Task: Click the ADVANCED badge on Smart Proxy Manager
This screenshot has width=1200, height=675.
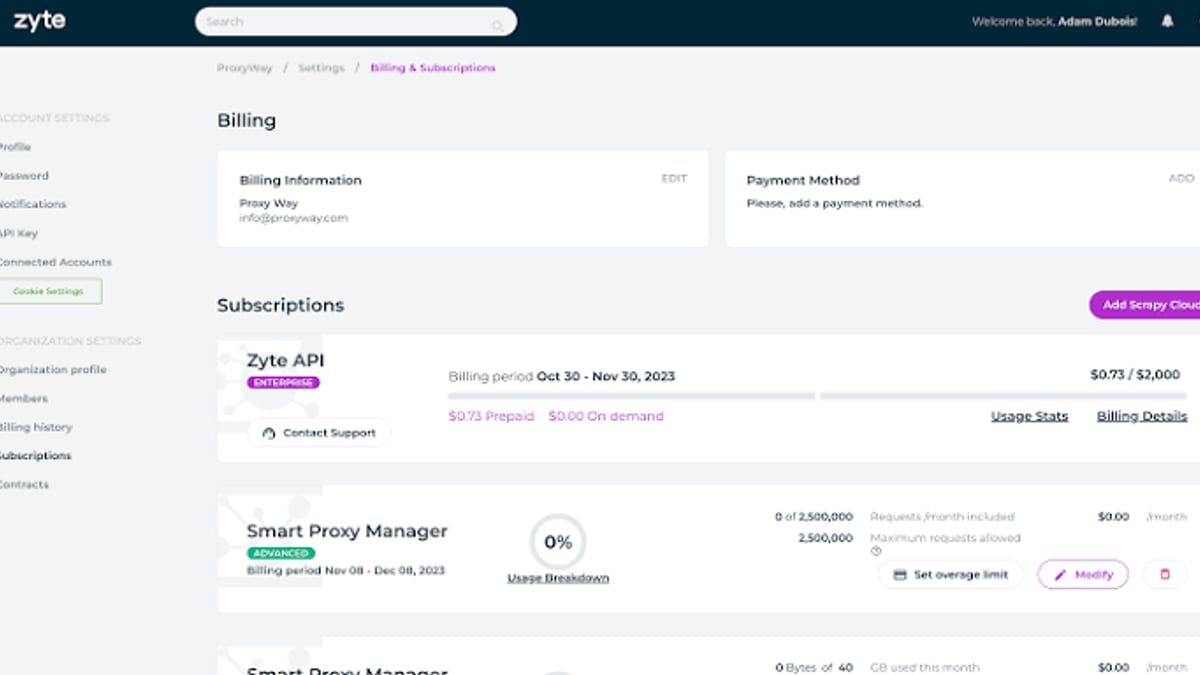Action: 281,553
